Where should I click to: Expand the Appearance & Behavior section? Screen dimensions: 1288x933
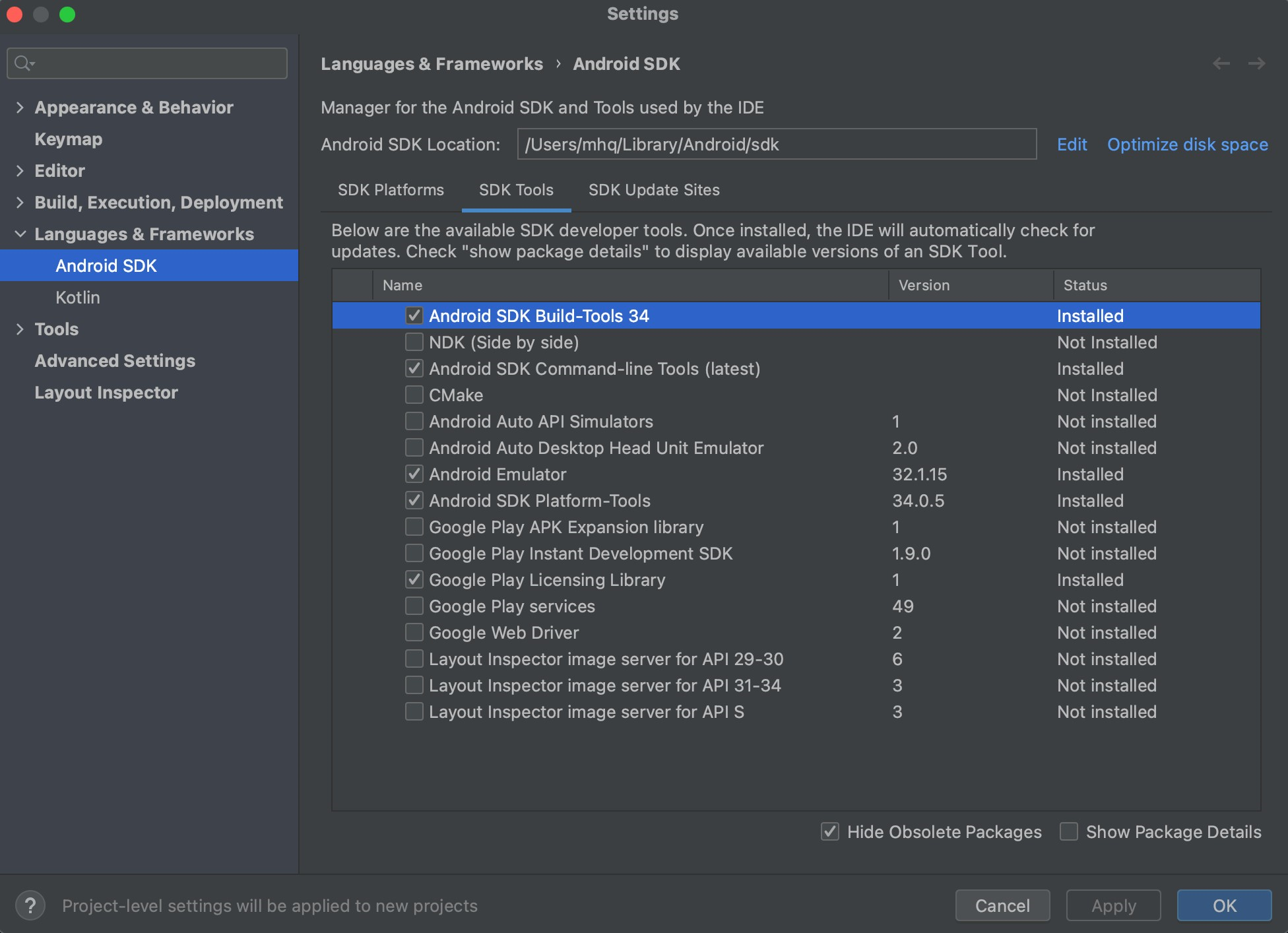pyautogui.click(x=20, y=107)
